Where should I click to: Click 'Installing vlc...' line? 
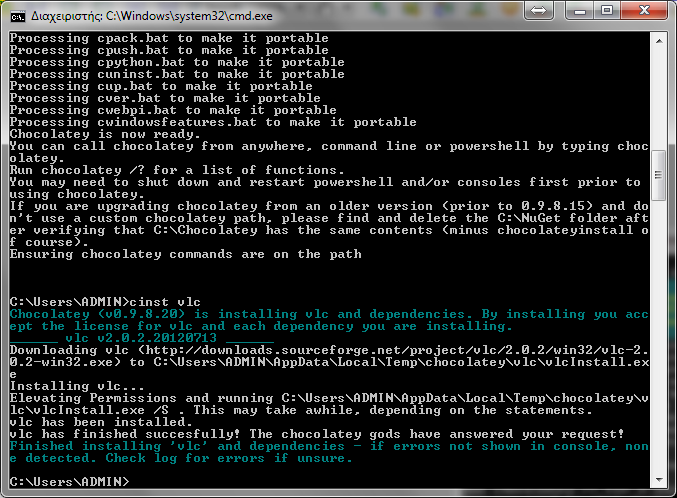[77, 386]
